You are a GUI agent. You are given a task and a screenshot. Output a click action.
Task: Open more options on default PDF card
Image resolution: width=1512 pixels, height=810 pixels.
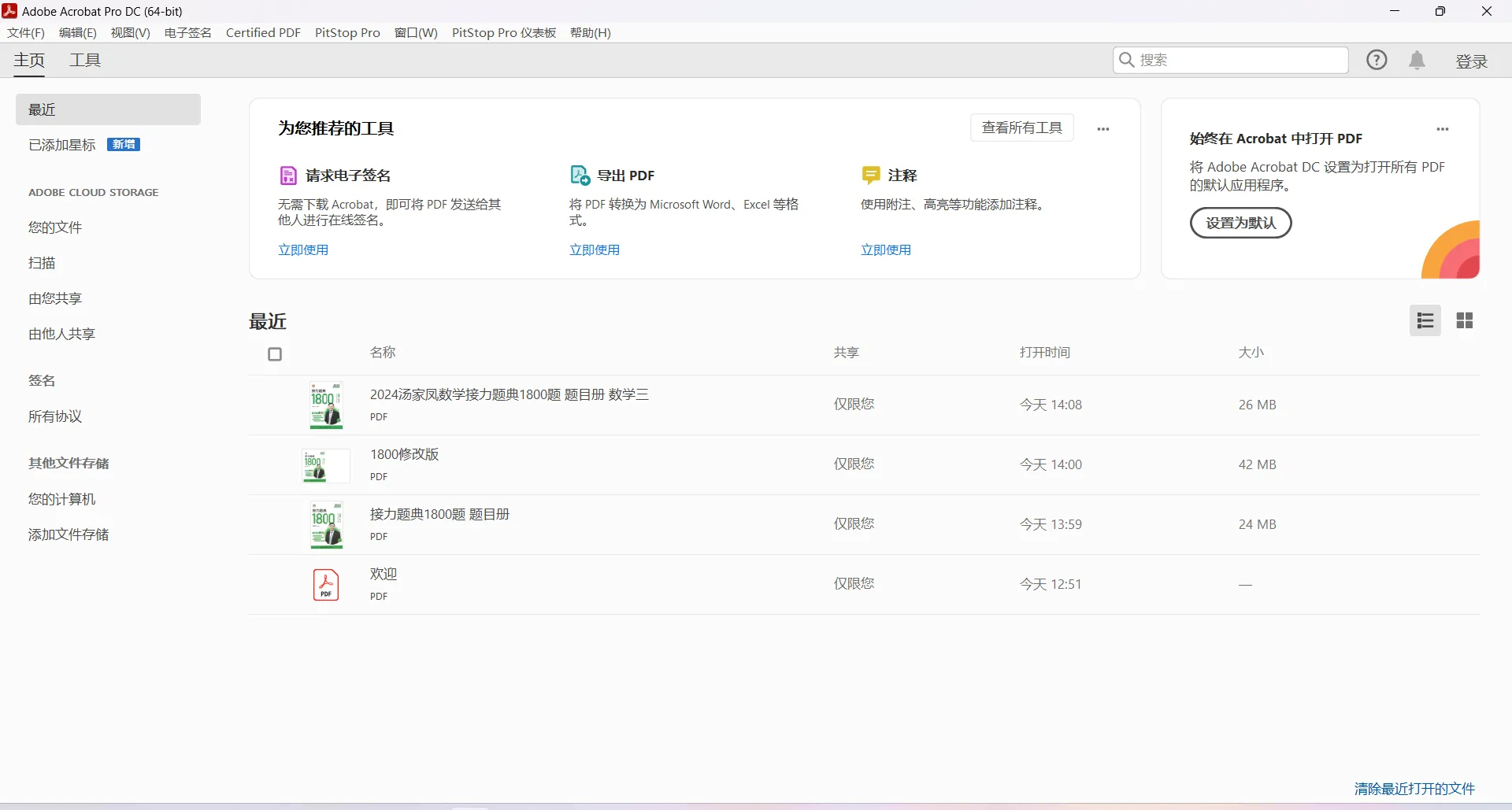pos(1442,129)
